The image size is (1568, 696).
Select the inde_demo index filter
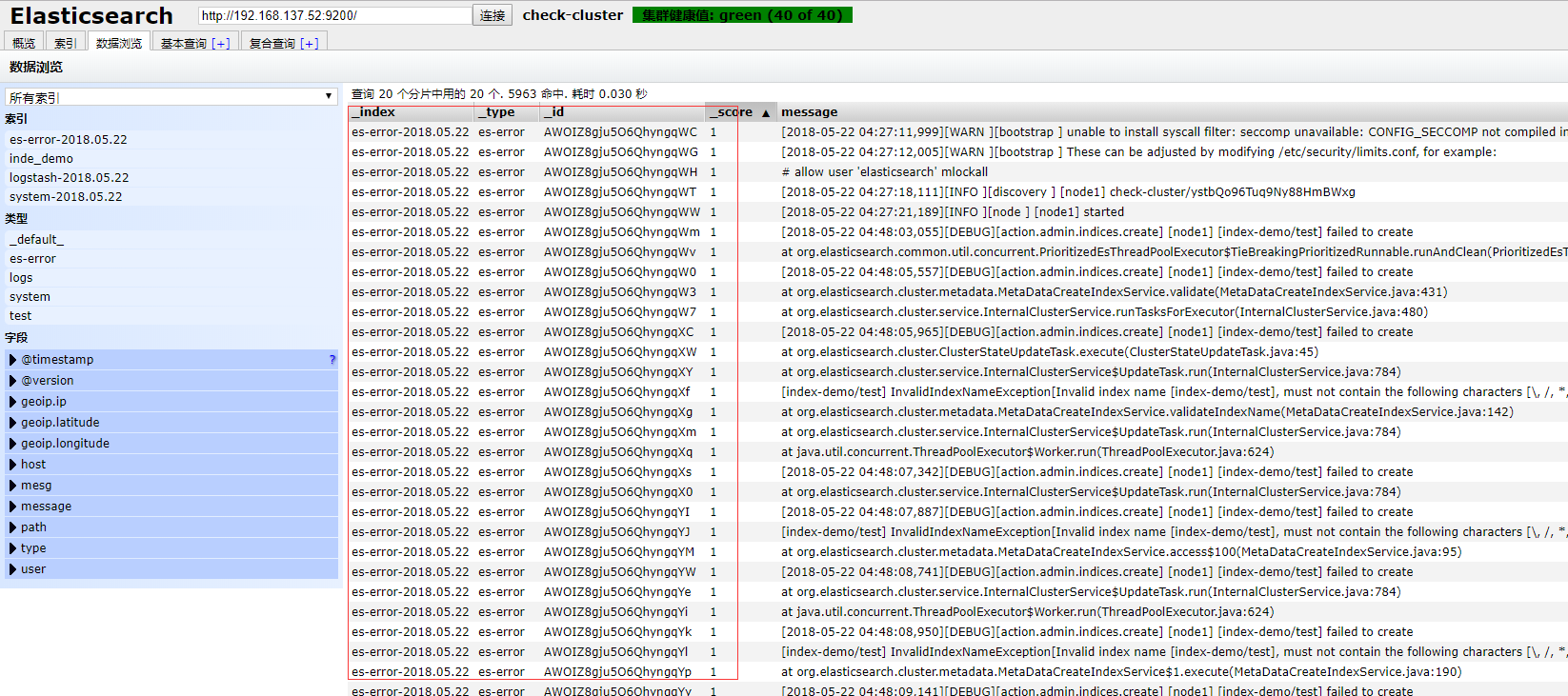pyautogui.click(x=41, y=158)
